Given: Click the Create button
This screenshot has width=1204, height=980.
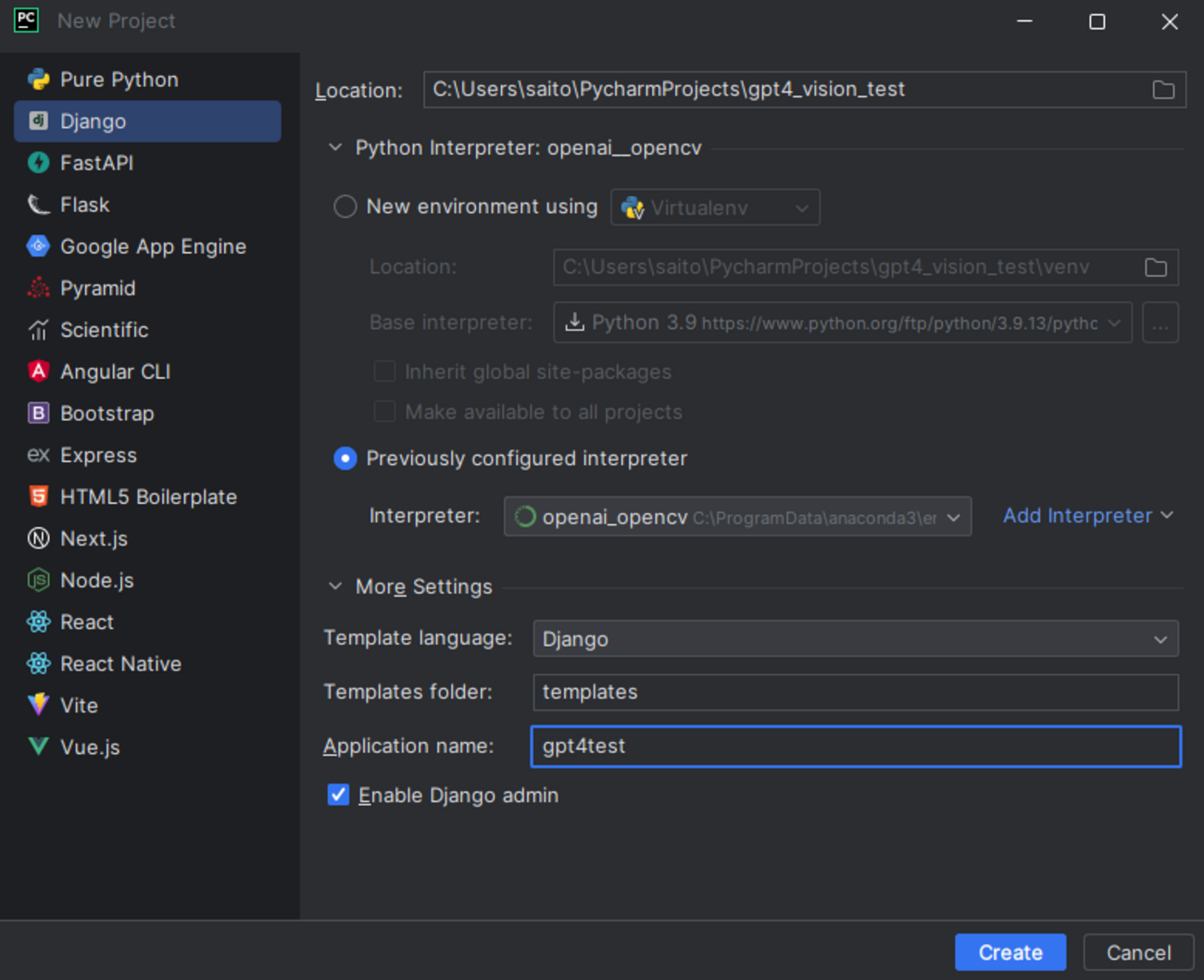Looking at the screenshot, I should [1010, 952].
